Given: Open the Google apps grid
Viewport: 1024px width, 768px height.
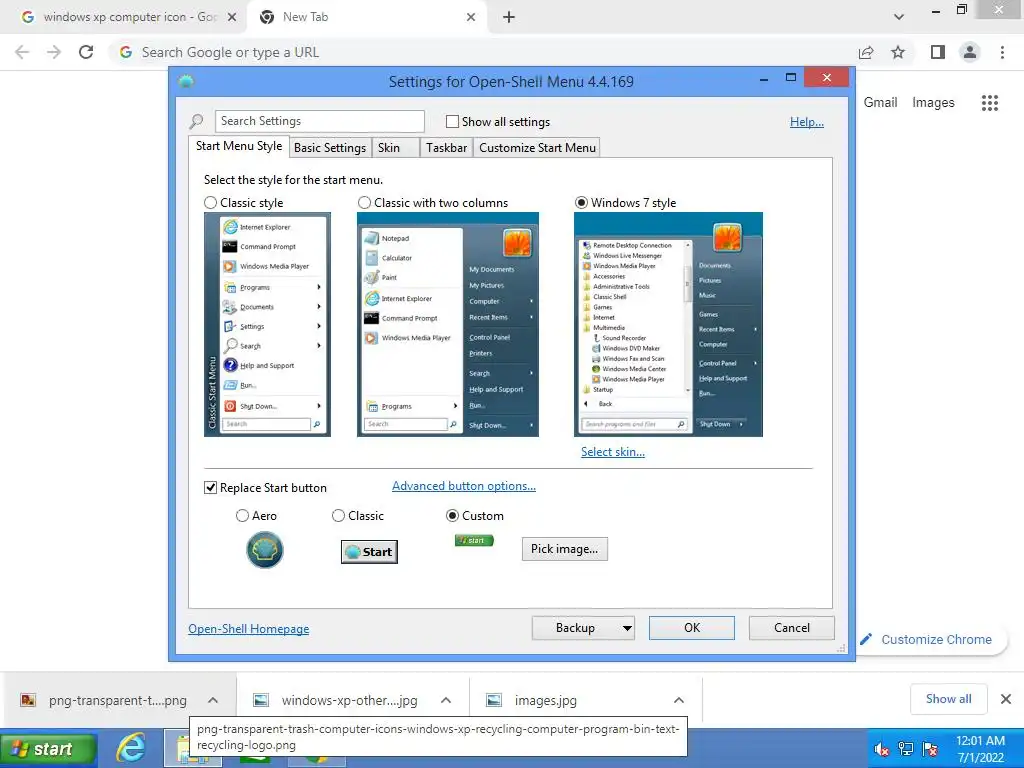Looking at the screenshot, I should click(x=990, y=103).
